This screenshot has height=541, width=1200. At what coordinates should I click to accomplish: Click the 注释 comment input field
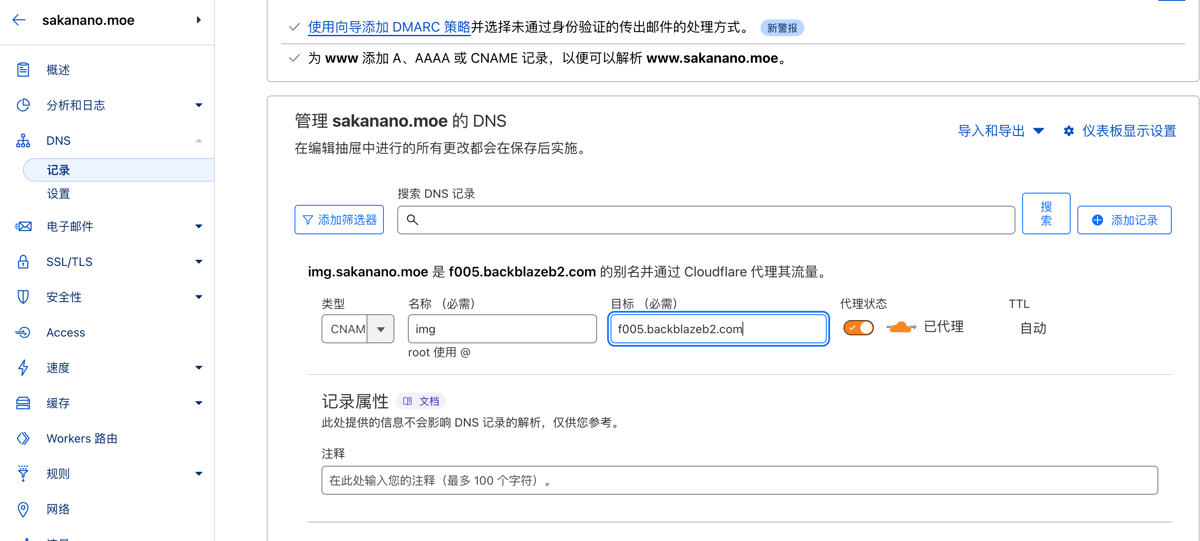coord(740,480)
